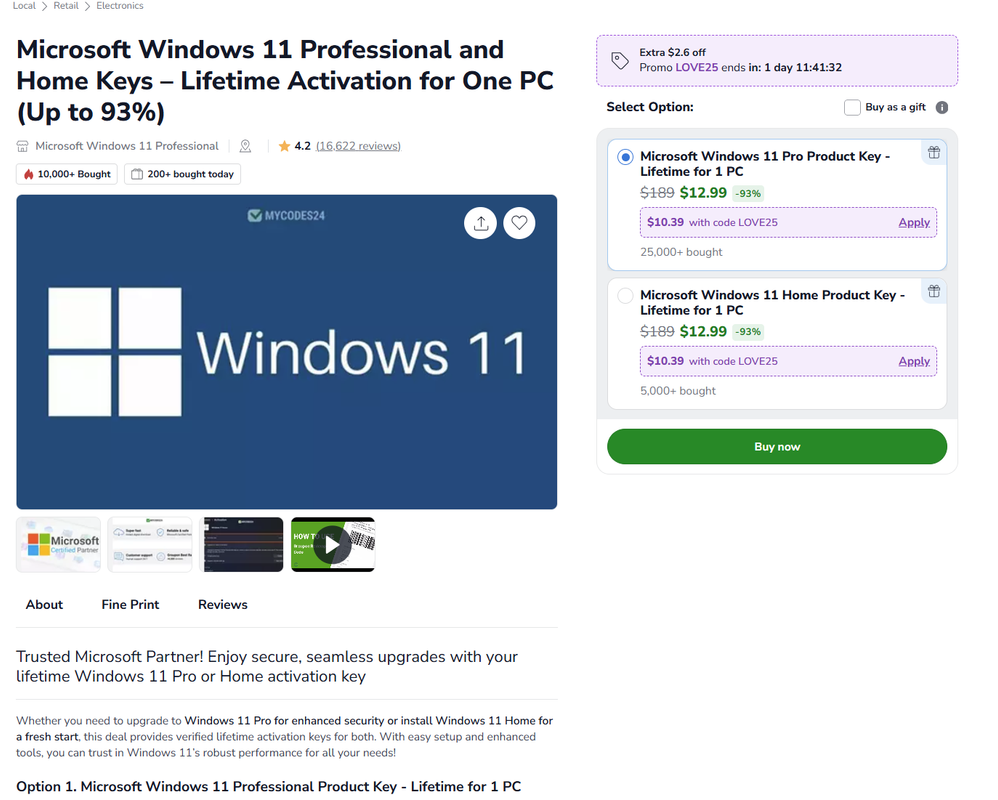
Task: Click the Pro option -93% discount badge
Action: [748, 193]
